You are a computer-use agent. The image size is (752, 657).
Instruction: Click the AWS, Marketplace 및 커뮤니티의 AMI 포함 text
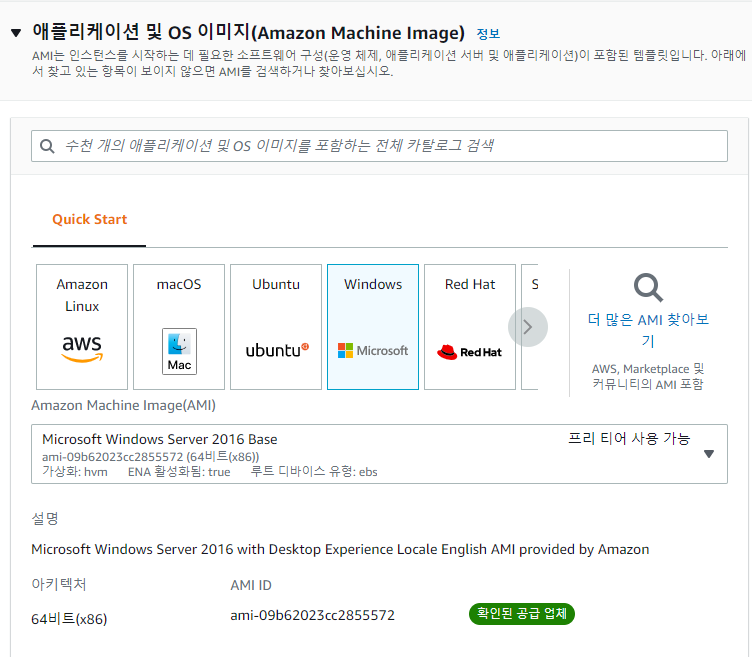648,376
